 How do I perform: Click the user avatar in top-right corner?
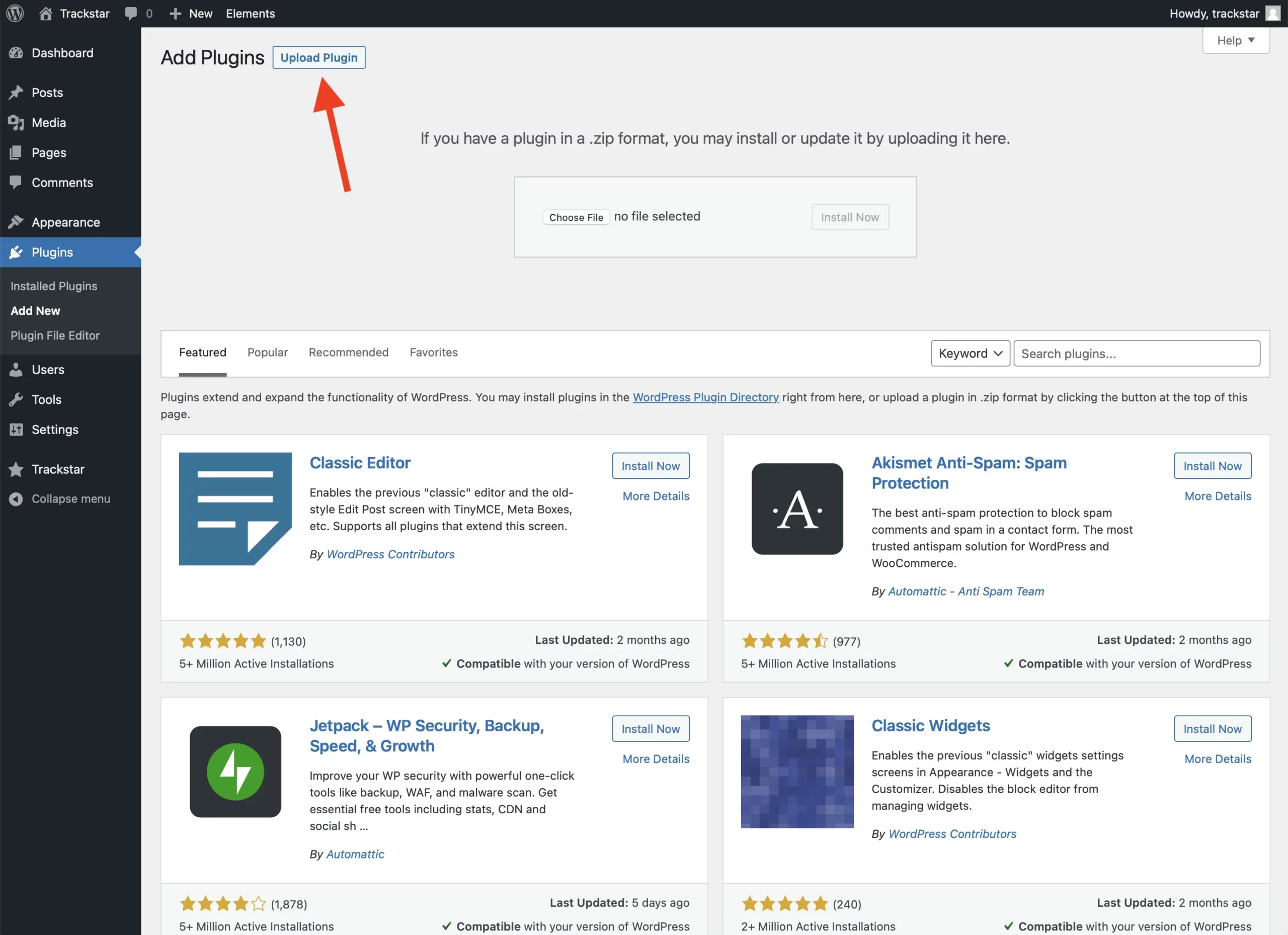pyautogui.click(x=1273, y=13)
